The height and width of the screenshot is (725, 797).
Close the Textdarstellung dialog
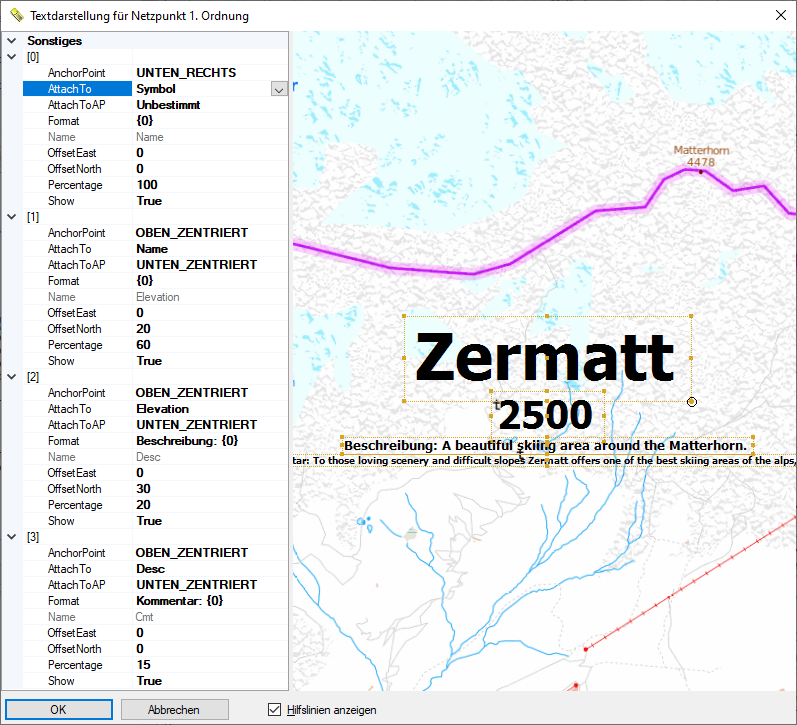(x=781, y=15)
